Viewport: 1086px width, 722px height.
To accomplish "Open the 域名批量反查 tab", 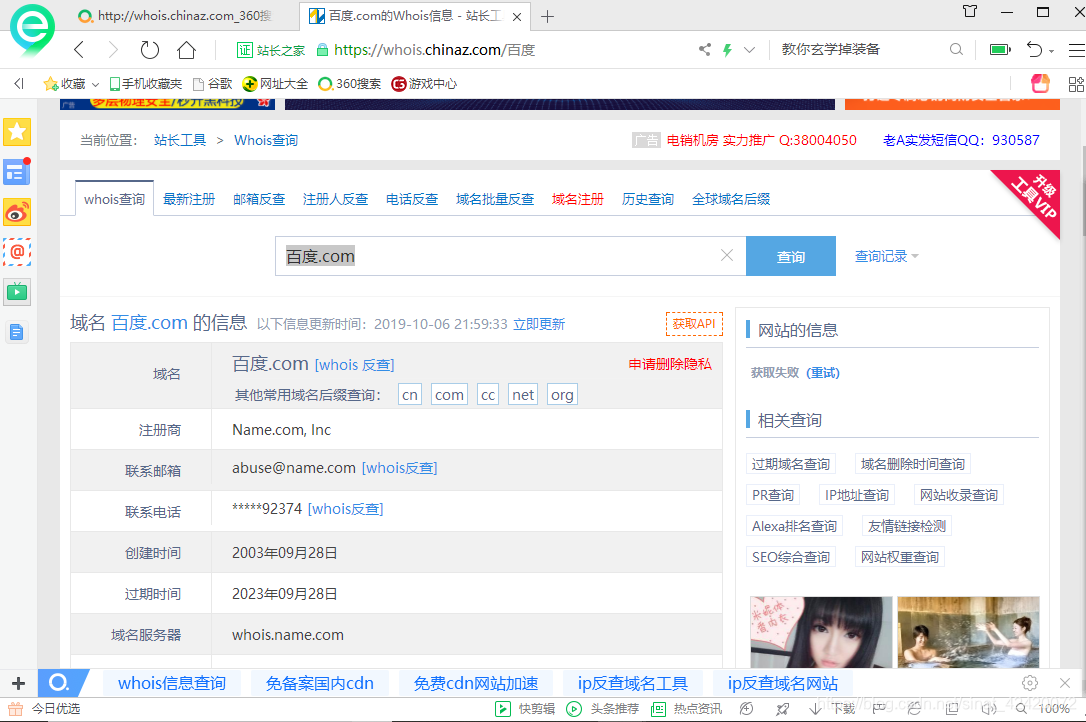I will click(495, 199).
